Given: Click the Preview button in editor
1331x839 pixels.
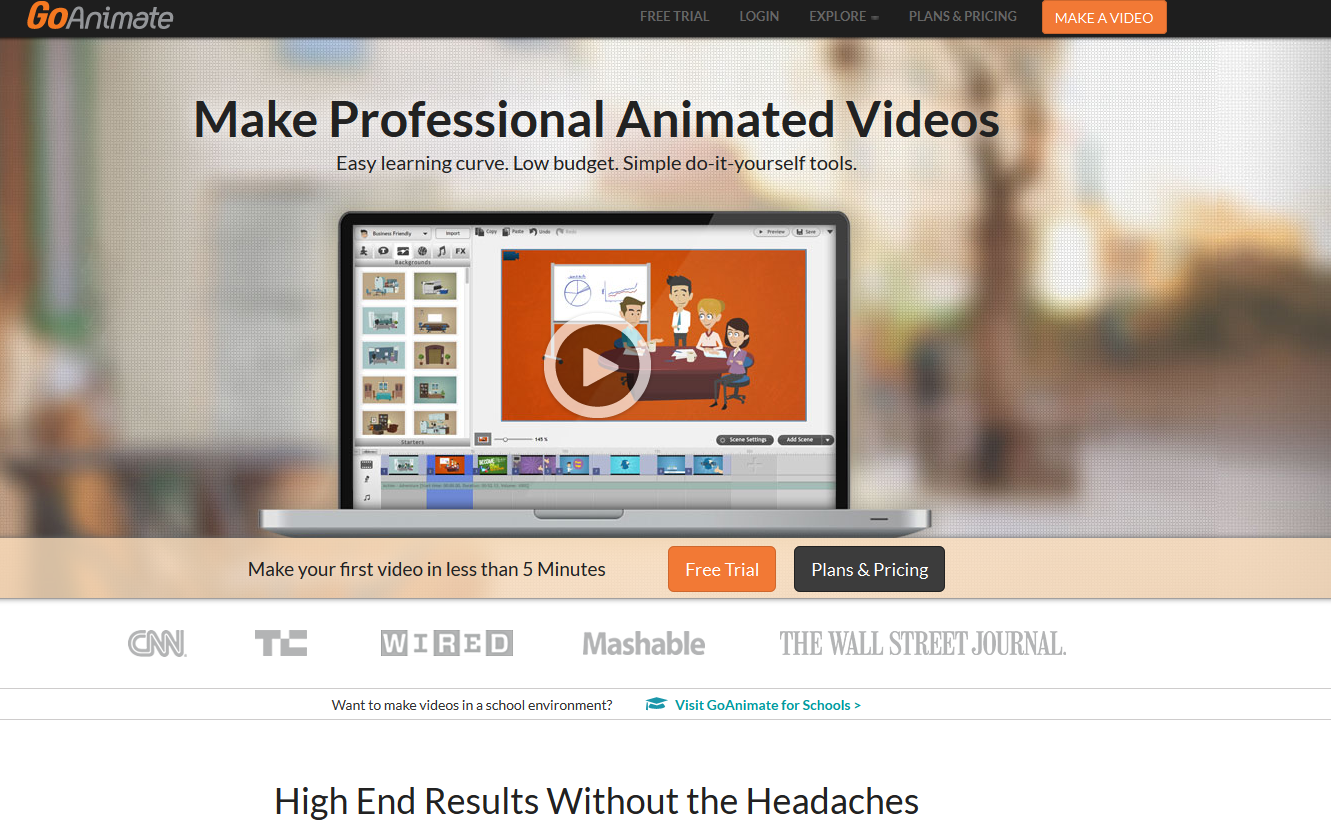Looking at the screenshot, I should [x=772, y=232].
